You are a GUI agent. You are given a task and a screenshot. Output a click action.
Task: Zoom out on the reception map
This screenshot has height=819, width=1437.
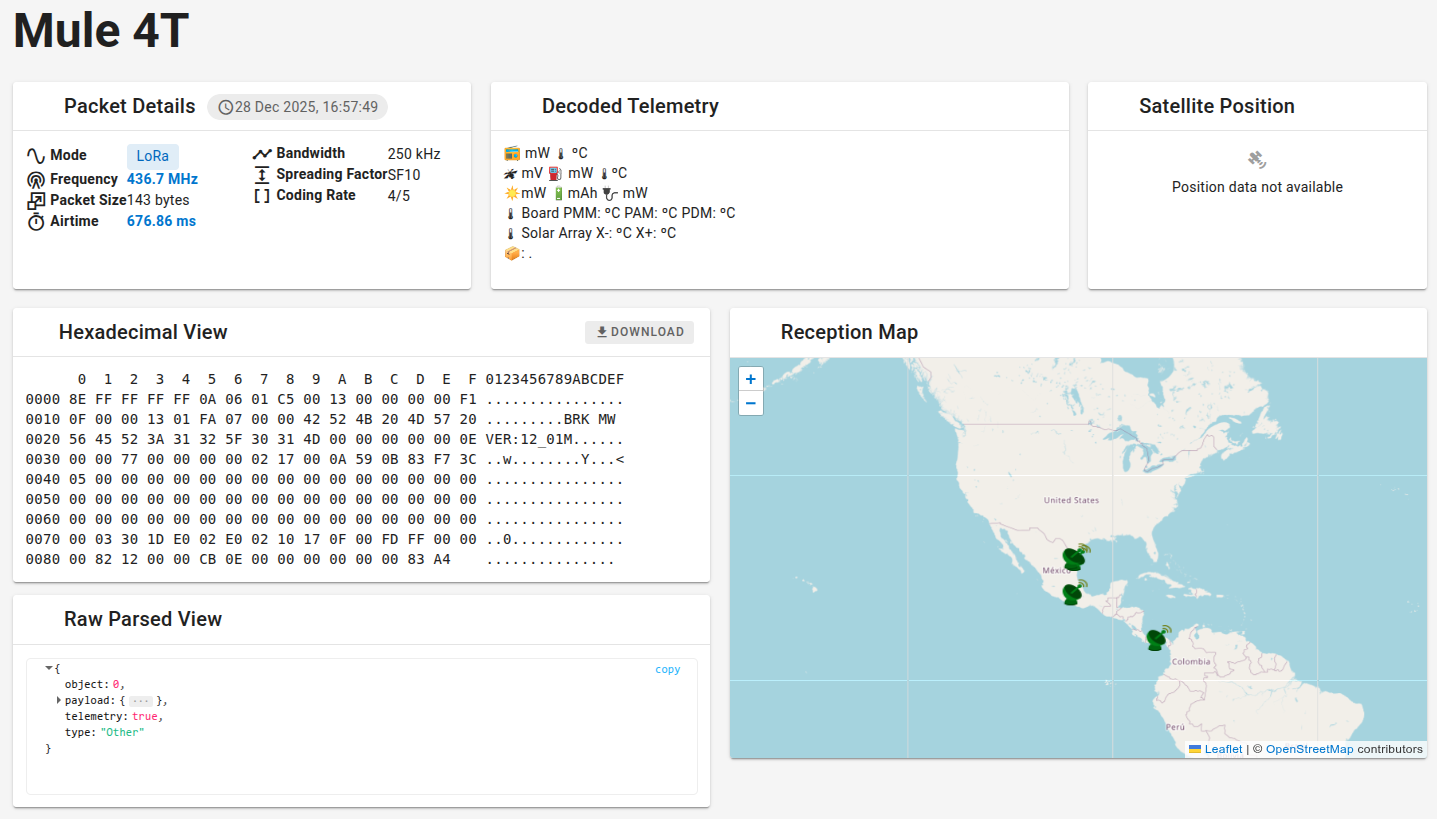click(x=751, y=403)
